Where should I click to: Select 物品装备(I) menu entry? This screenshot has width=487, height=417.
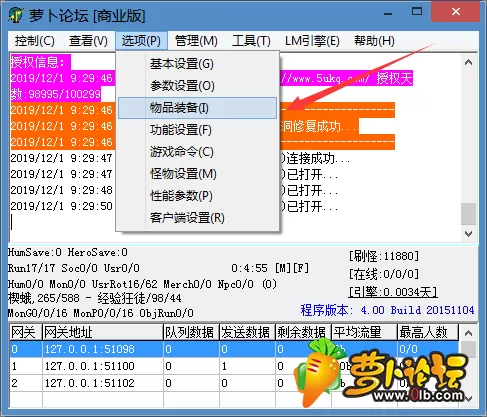[x=197, y=108]
